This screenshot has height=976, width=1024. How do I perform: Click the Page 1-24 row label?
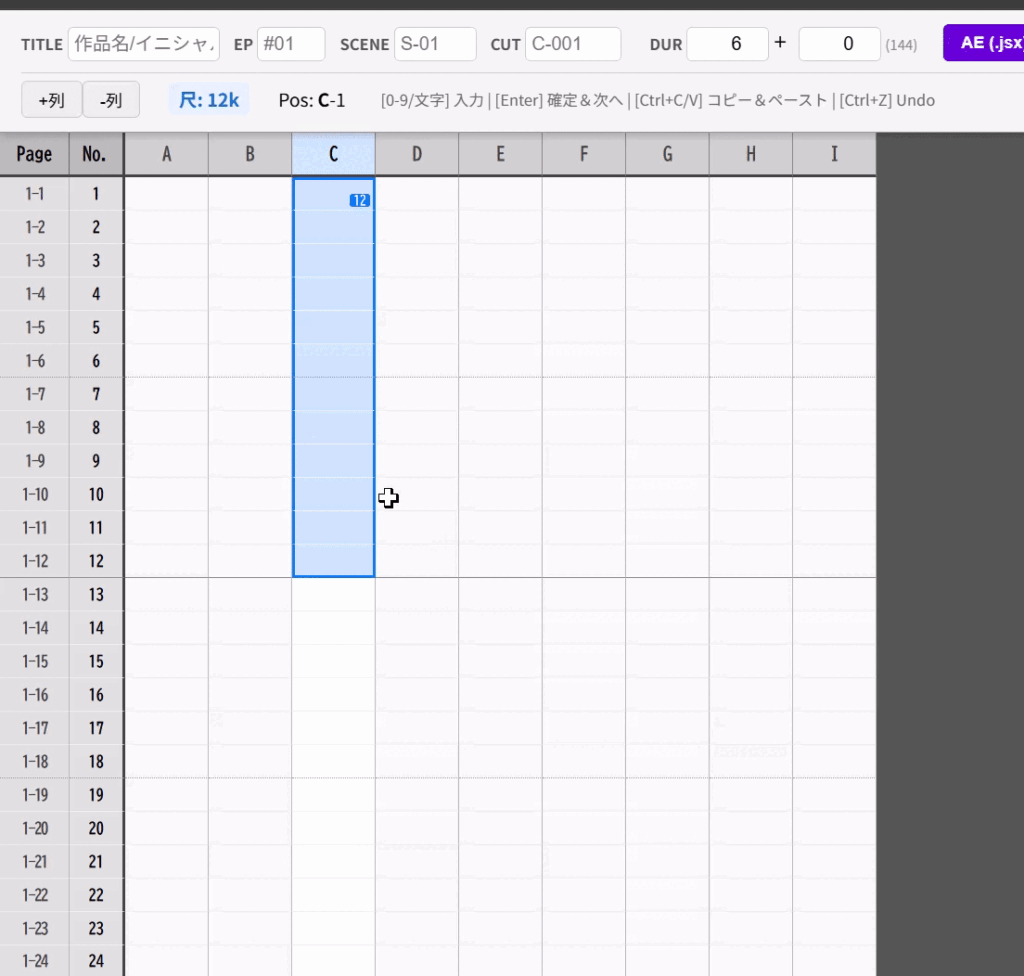tap(35, 962)
